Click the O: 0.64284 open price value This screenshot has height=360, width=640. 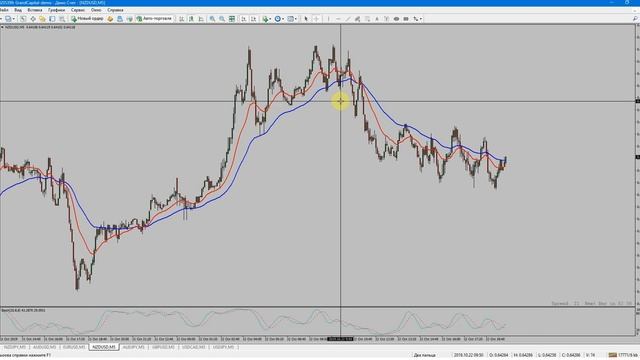pyautogui.click(x=499, y=355)
